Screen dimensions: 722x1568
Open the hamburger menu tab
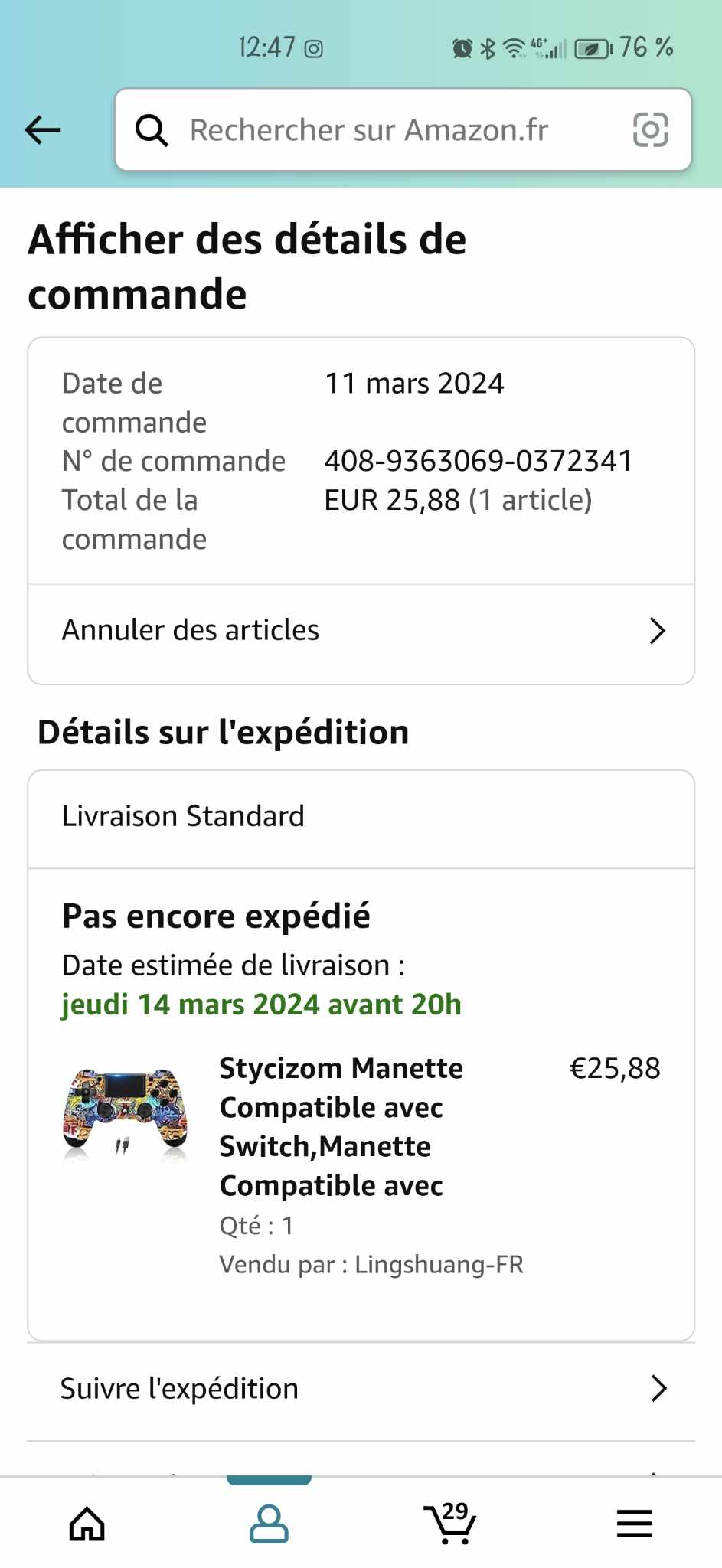[634, 1524]
